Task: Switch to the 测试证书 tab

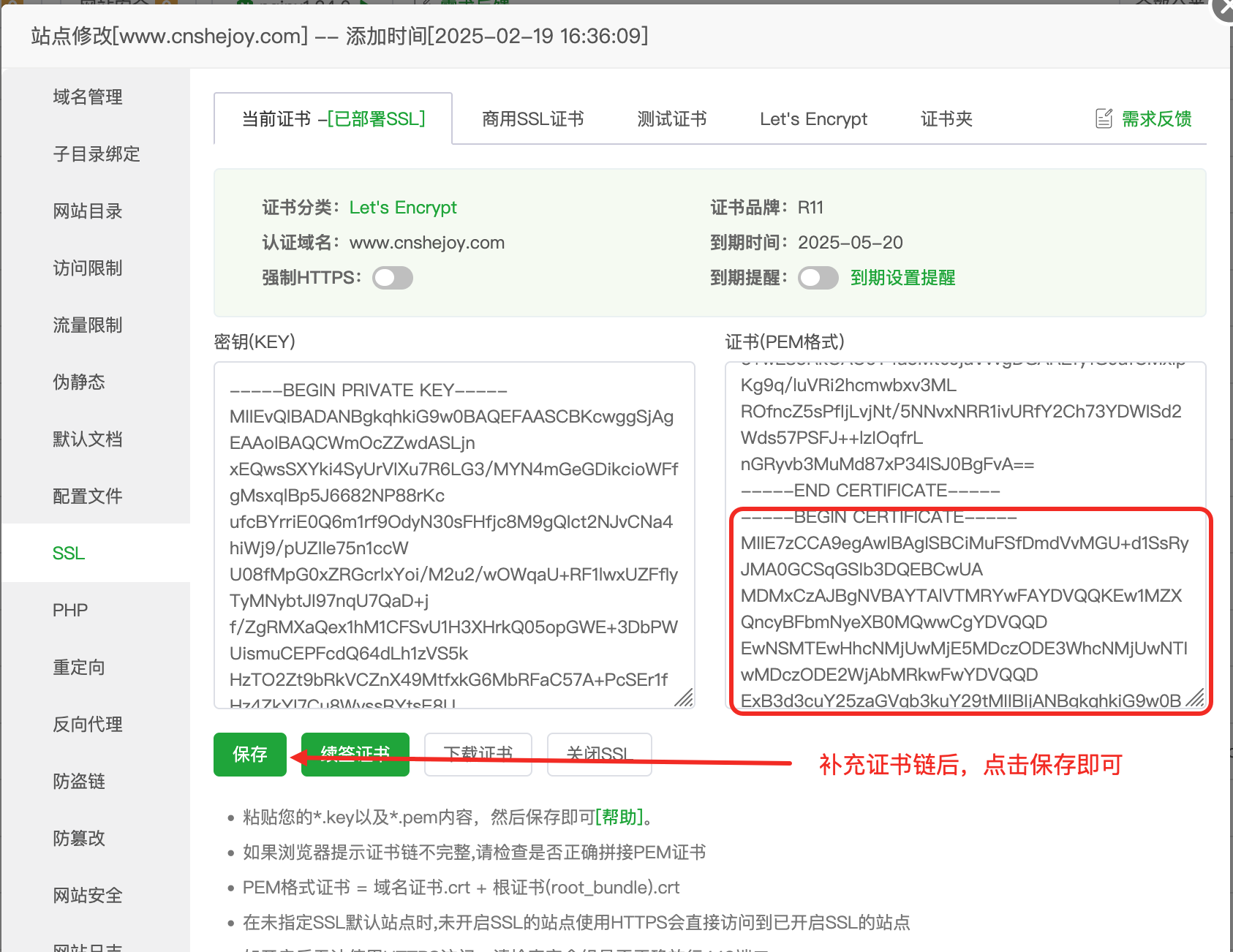Action: 671,119
